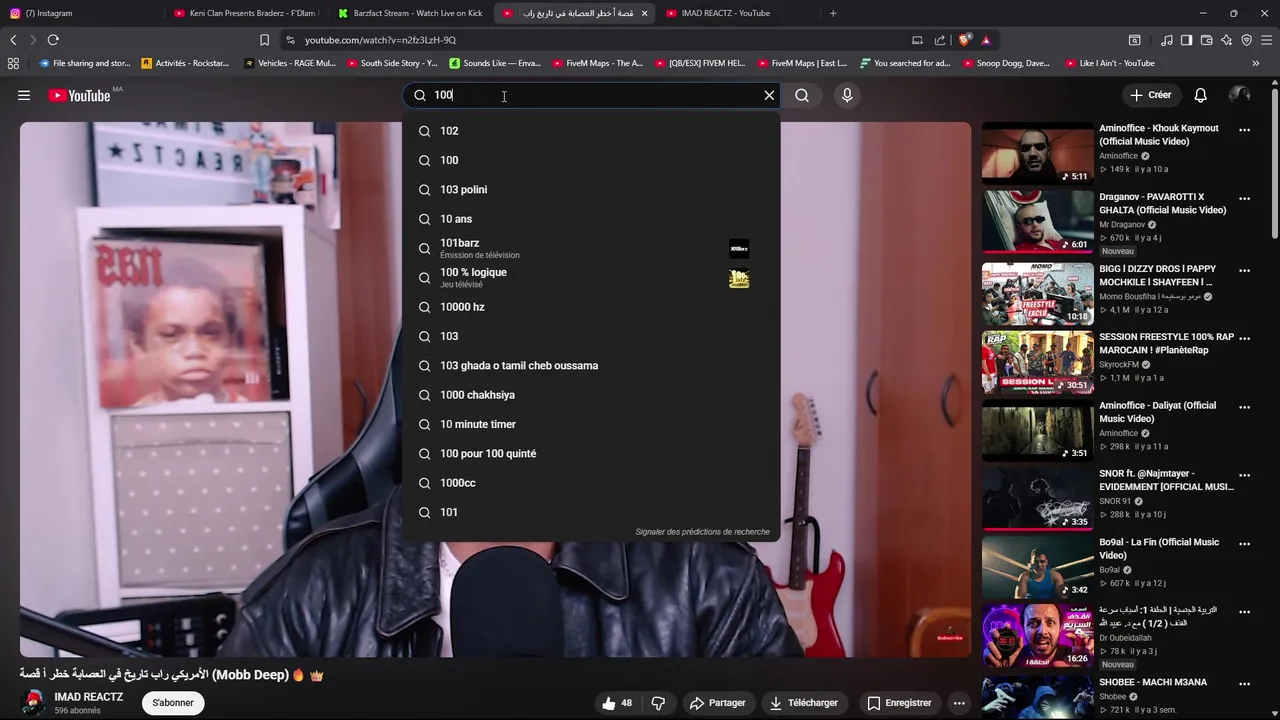Choose "10 minute timer" suggestion

tap(591, 424)
